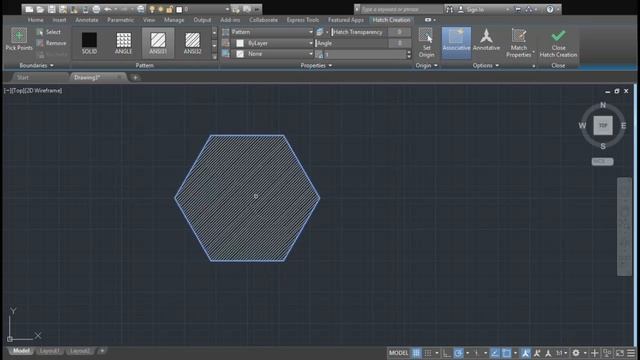Image resolution: width=640 pixels, height=360 pixels.
Task: Choose the ANSI32 hatch pattern
Action: click(x=192, y=42)
